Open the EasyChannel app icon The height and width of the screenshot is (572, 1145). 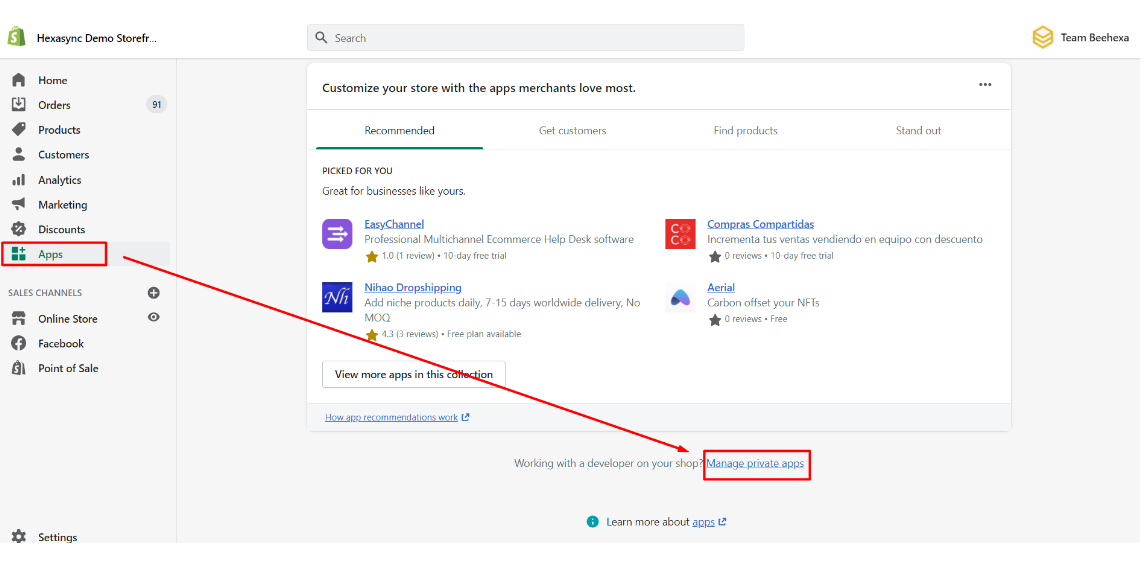coord(337,234)
